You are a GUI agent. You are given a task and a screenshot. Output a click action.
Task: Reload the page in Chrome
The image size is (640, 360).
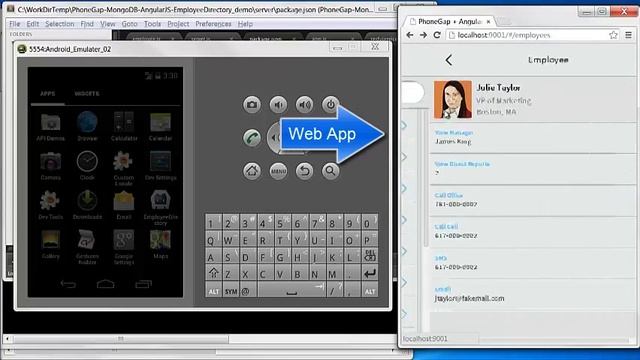(x=437, y=35)
